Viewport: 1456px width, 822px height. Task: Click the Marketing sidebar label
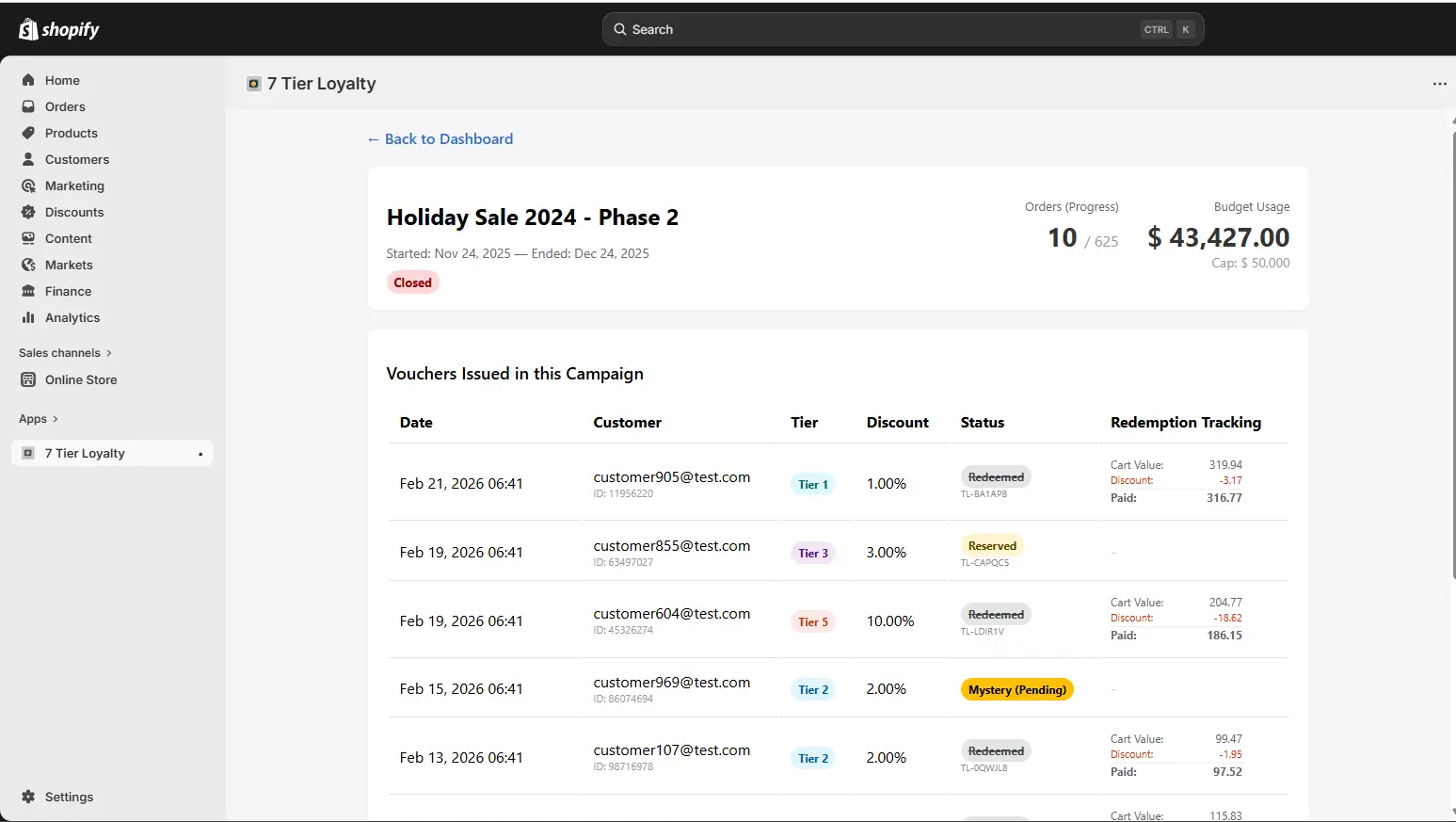[74, 185]
